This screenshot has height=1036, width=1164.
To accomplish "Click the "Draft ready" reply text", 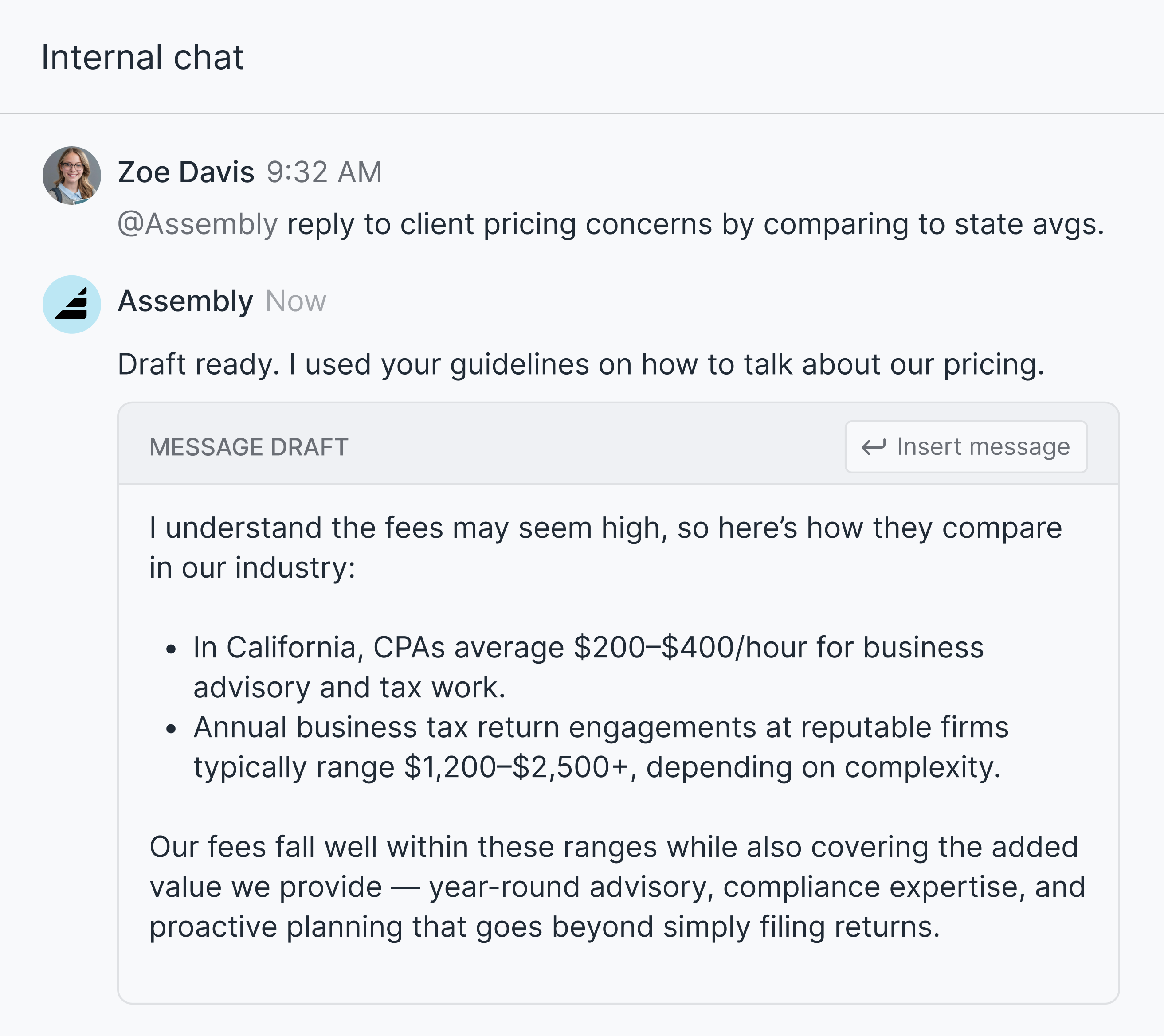I will [x=581, y=364].
